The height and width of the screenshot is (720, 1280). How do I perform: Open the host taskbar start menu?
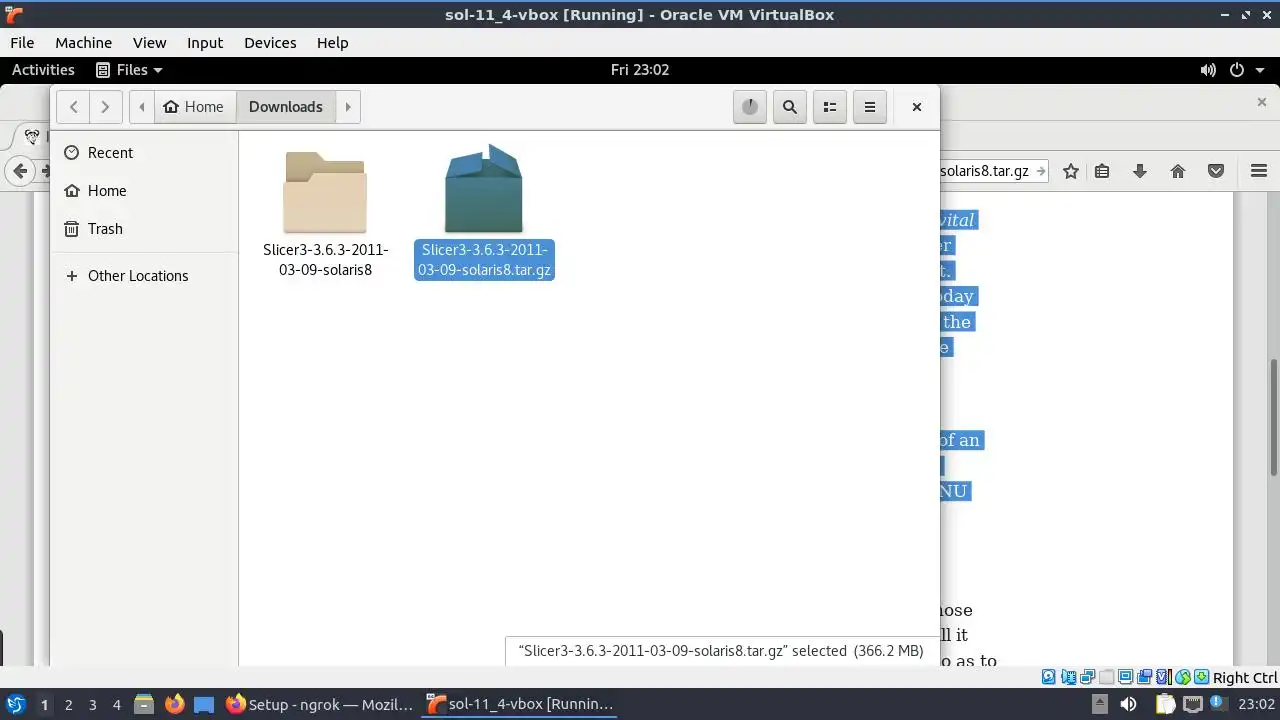15,704
